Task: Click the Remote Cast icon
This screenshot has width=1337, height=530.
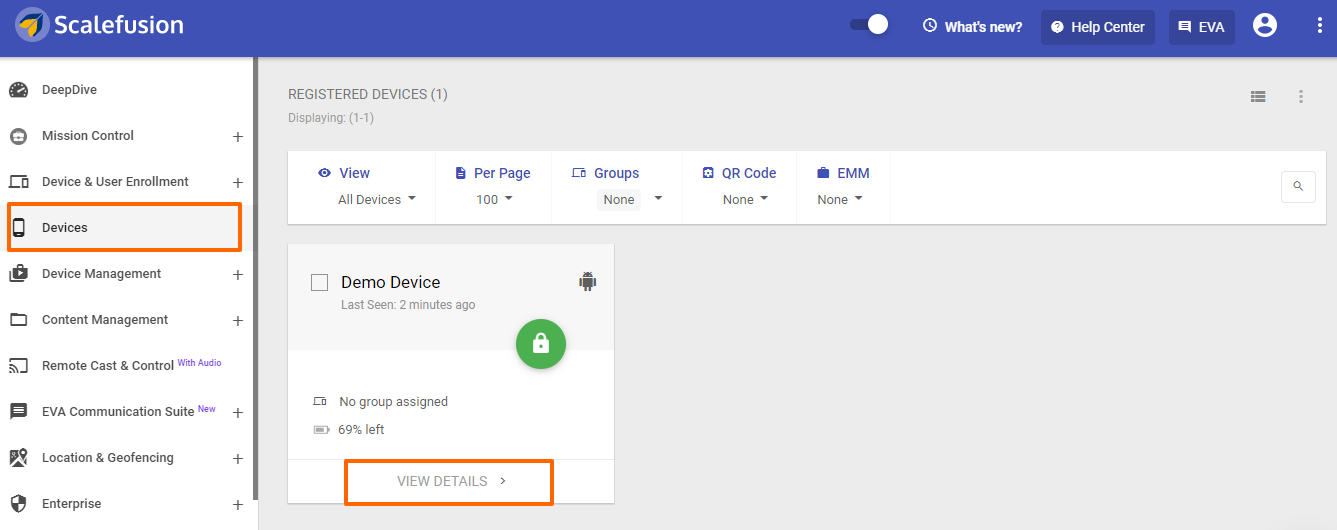Action: pyautogui.click(x=19, y=366)
